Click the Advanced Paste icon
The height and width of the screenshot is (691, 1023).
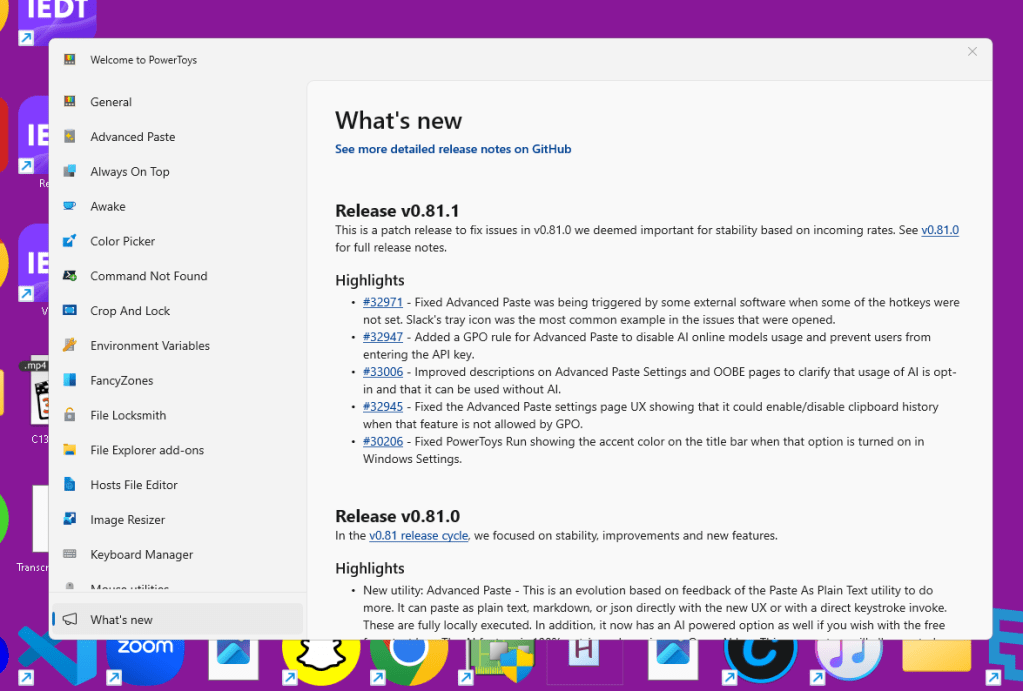pos(70,136)
